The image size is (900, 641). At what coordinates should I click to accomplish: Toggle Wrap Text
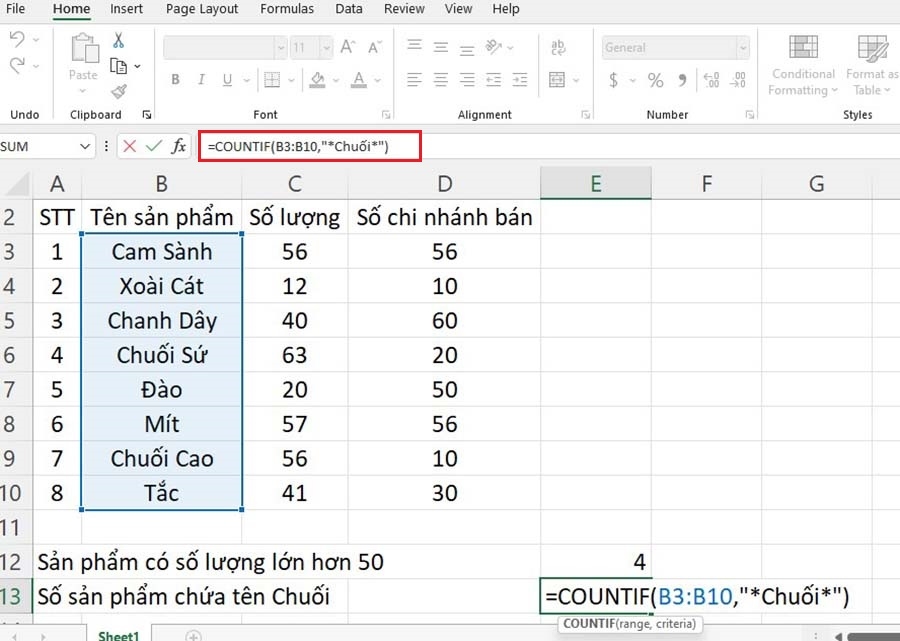click(558, 47)
